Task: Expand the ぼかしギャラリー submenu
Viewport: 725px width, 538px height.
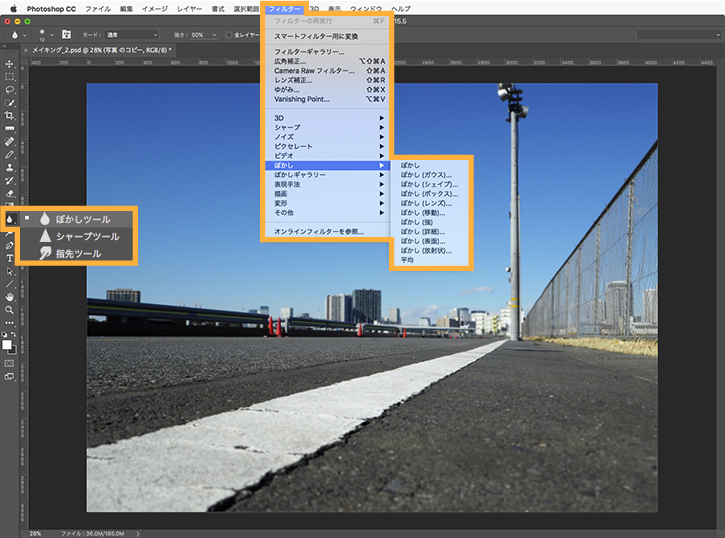Action: (x=329, y=175)
